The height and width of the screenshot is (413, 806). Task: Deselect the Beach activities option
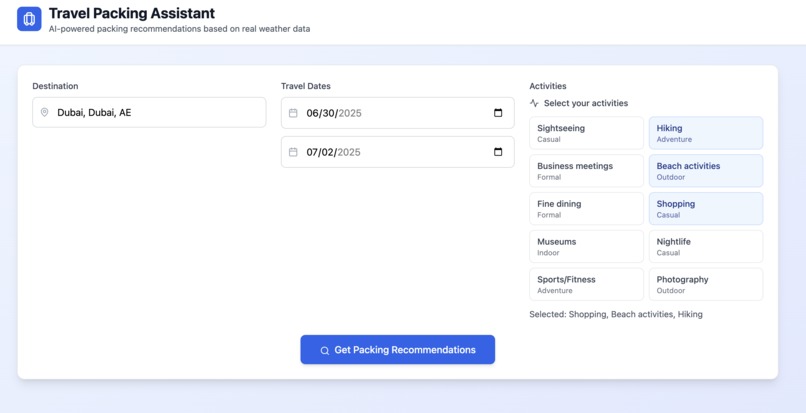[706, 171]
